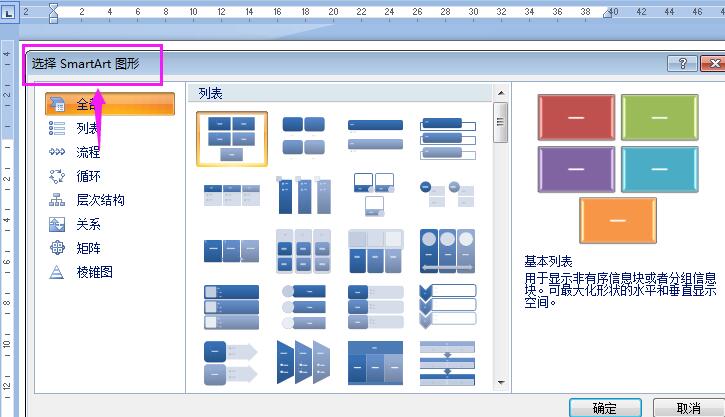The image size is (725, 417).
Task: Select the stacked bars with picture squares layout
Action: click(232, 307)
